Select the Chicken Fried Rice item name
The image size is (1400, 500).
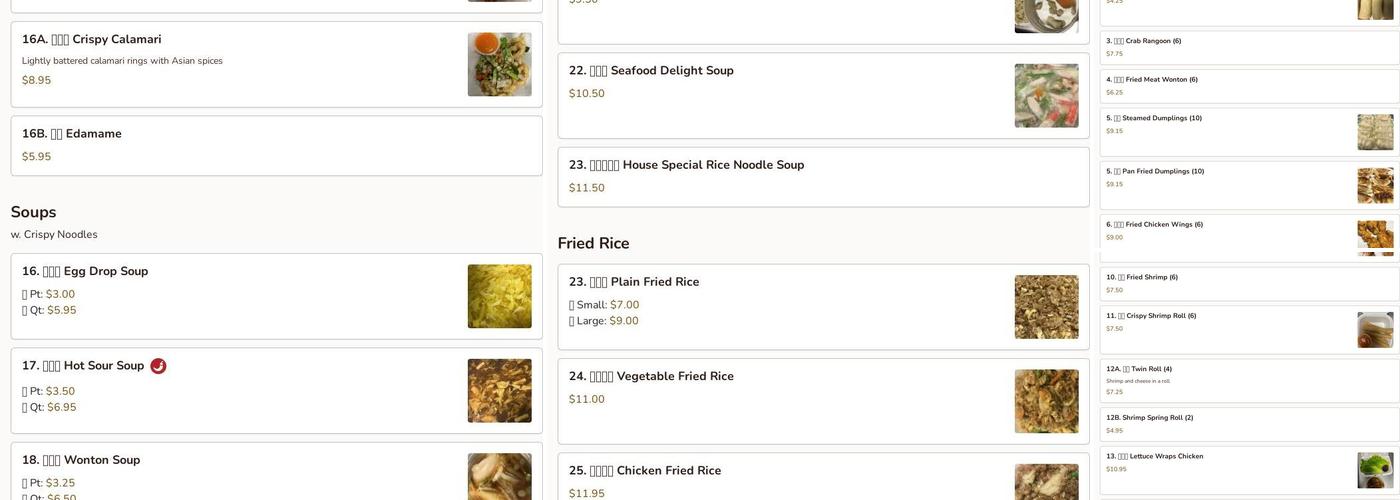[668, 471]
